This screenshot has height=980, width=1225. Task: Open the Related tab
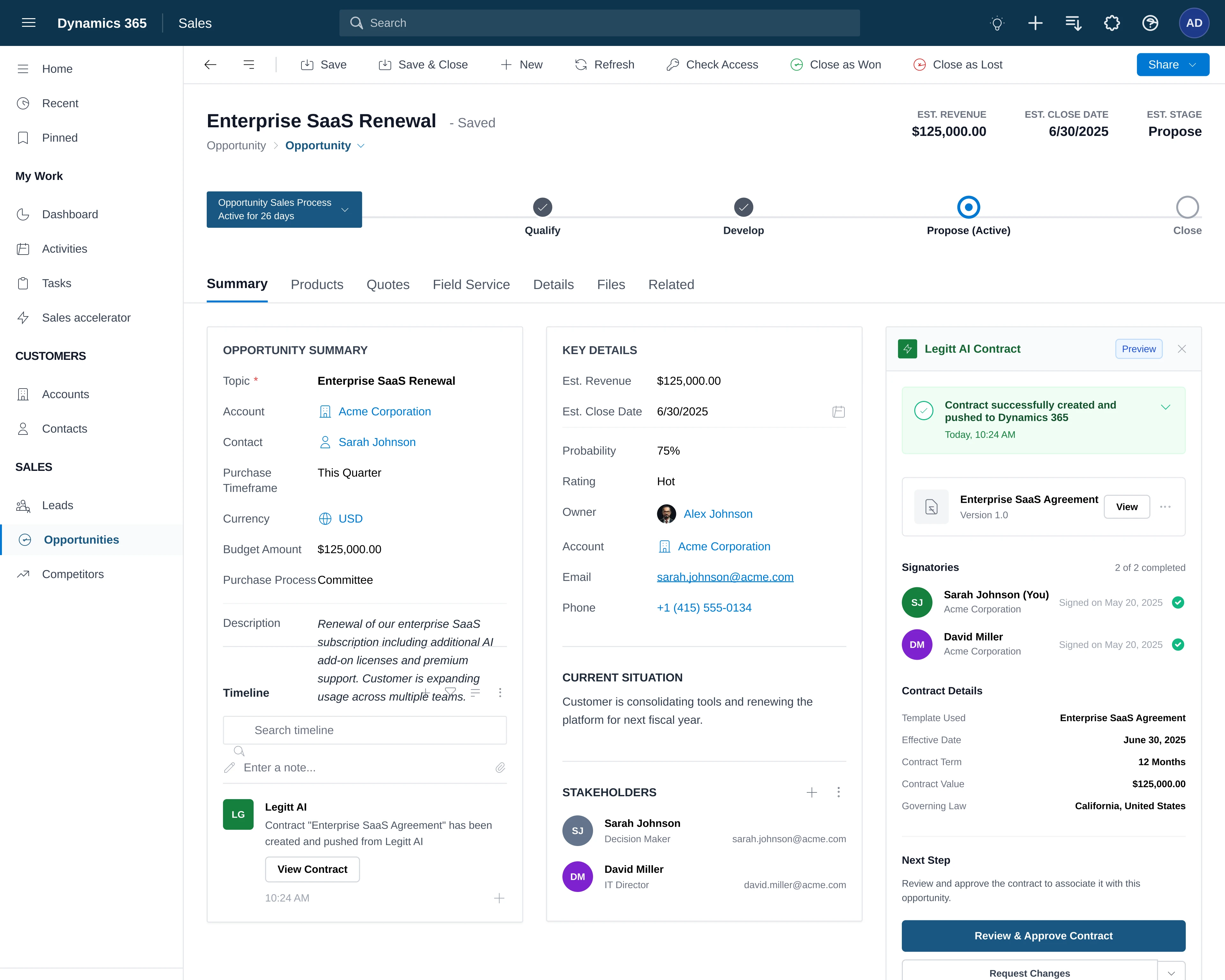click(671, 285)
